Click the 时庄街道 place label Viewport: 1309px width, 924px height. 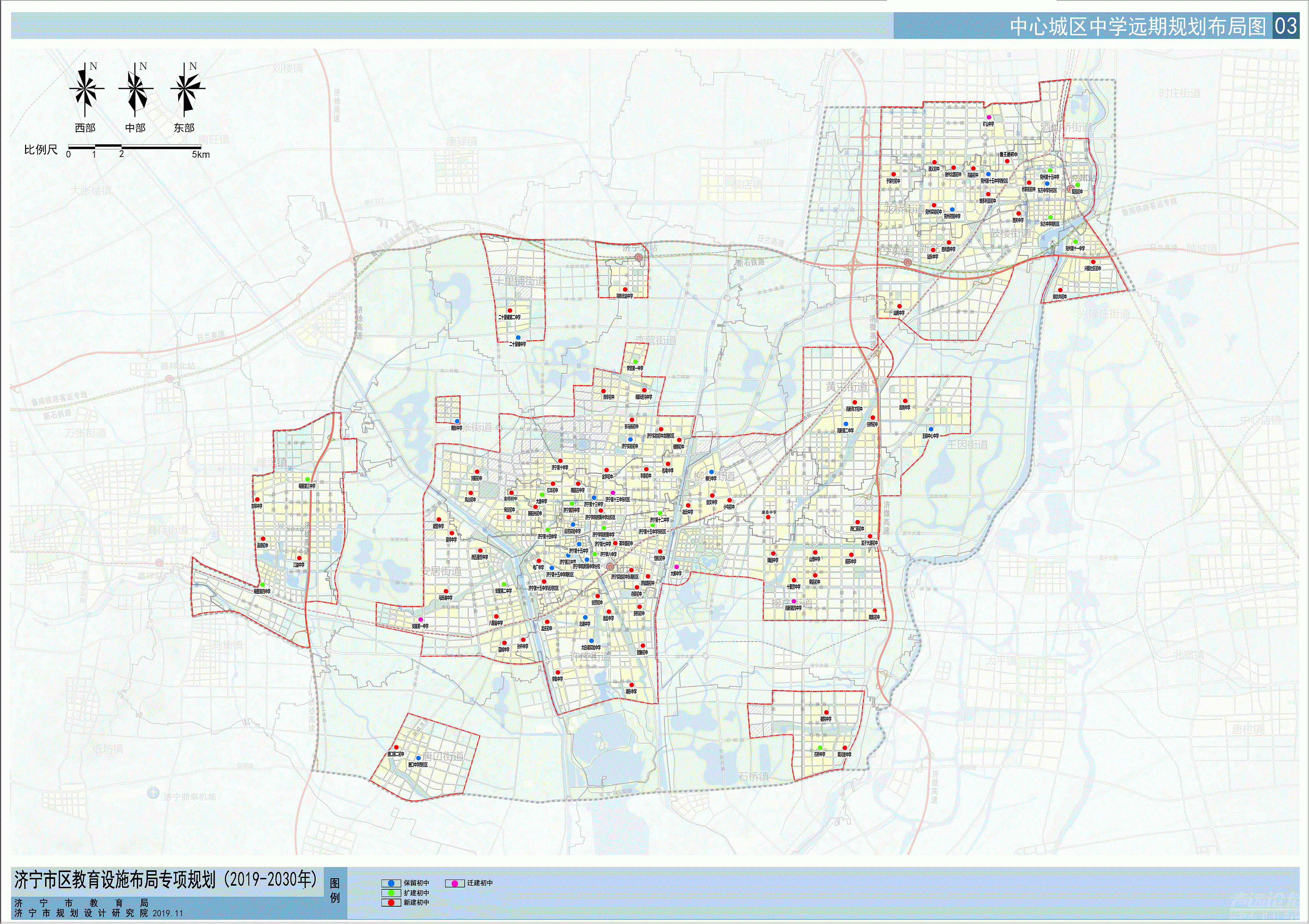pyautogui.click(x=1180, y=93)
